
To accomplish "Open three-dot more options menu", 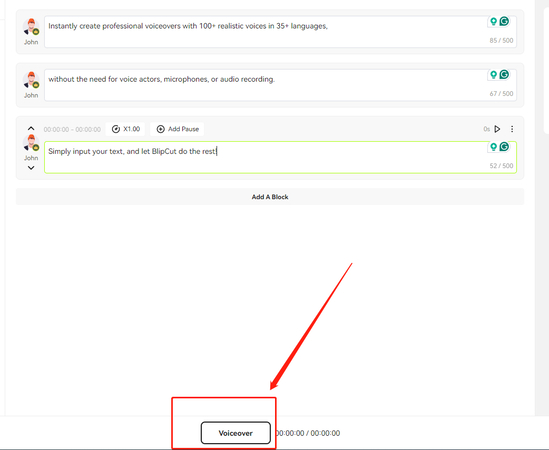I will click(x=512, y=129).
